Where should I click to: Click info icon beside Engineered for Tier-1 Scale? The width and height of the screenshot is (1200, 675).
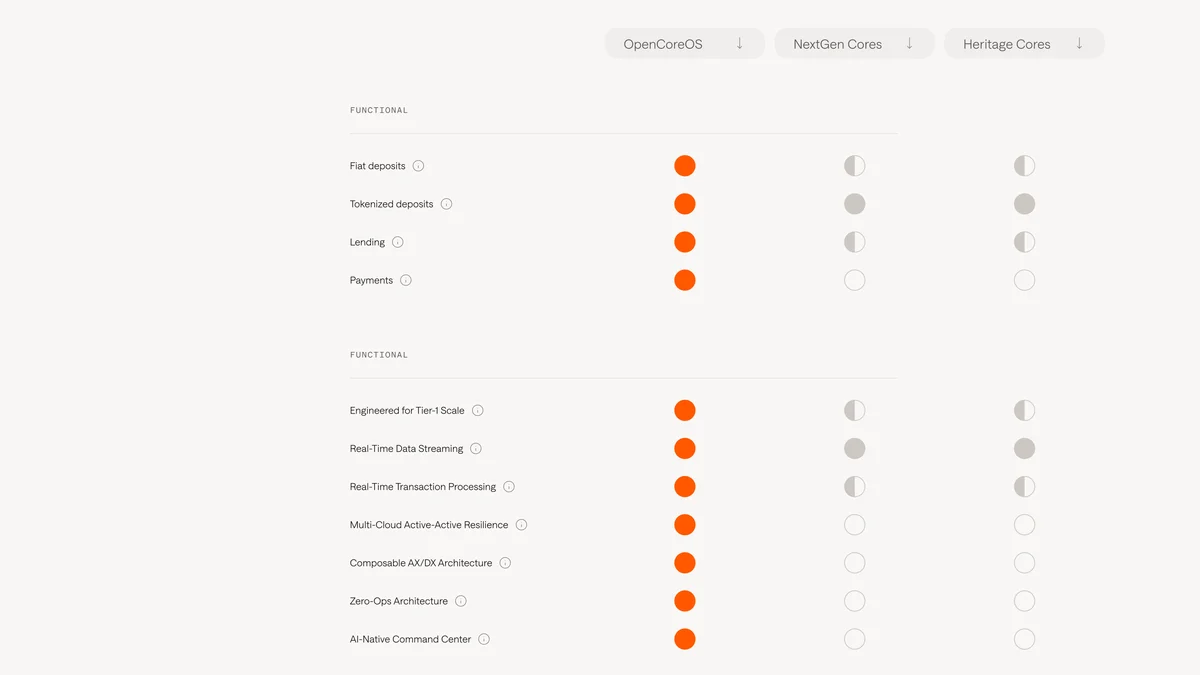478,410
